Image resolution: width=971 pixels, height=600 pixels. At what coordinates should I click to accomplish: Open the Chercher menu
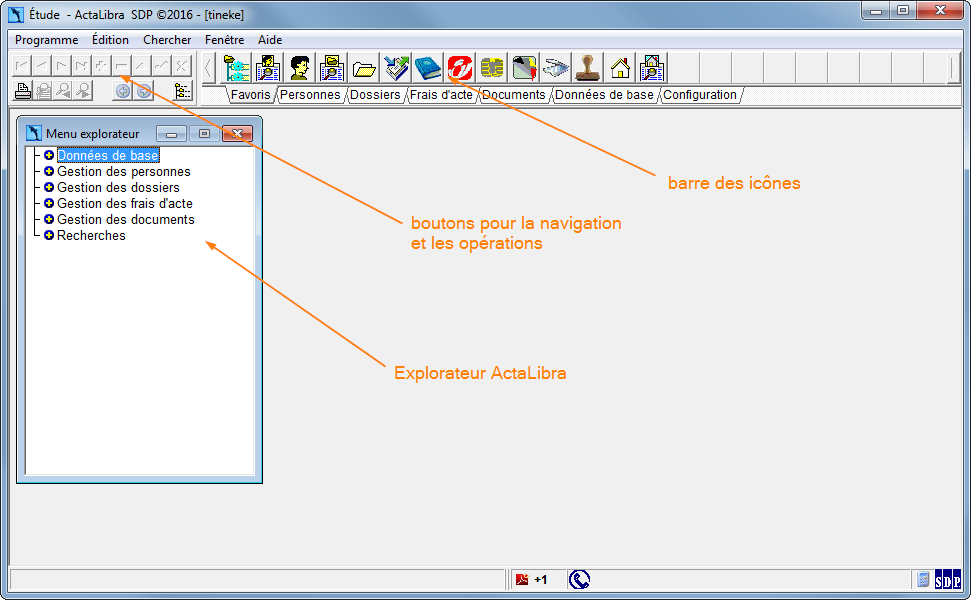tap(167, 40)
